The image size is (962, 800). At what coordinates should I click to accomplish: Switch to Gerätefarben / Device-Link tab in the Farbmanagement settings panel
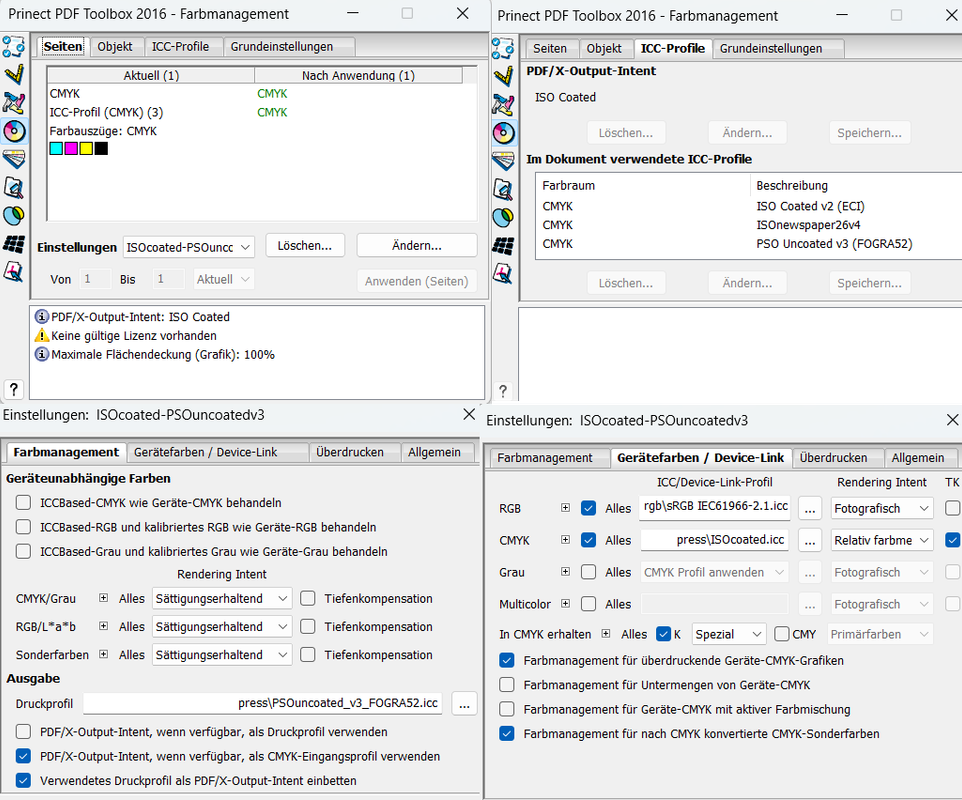pyautogui.click(x=218, y=452)
